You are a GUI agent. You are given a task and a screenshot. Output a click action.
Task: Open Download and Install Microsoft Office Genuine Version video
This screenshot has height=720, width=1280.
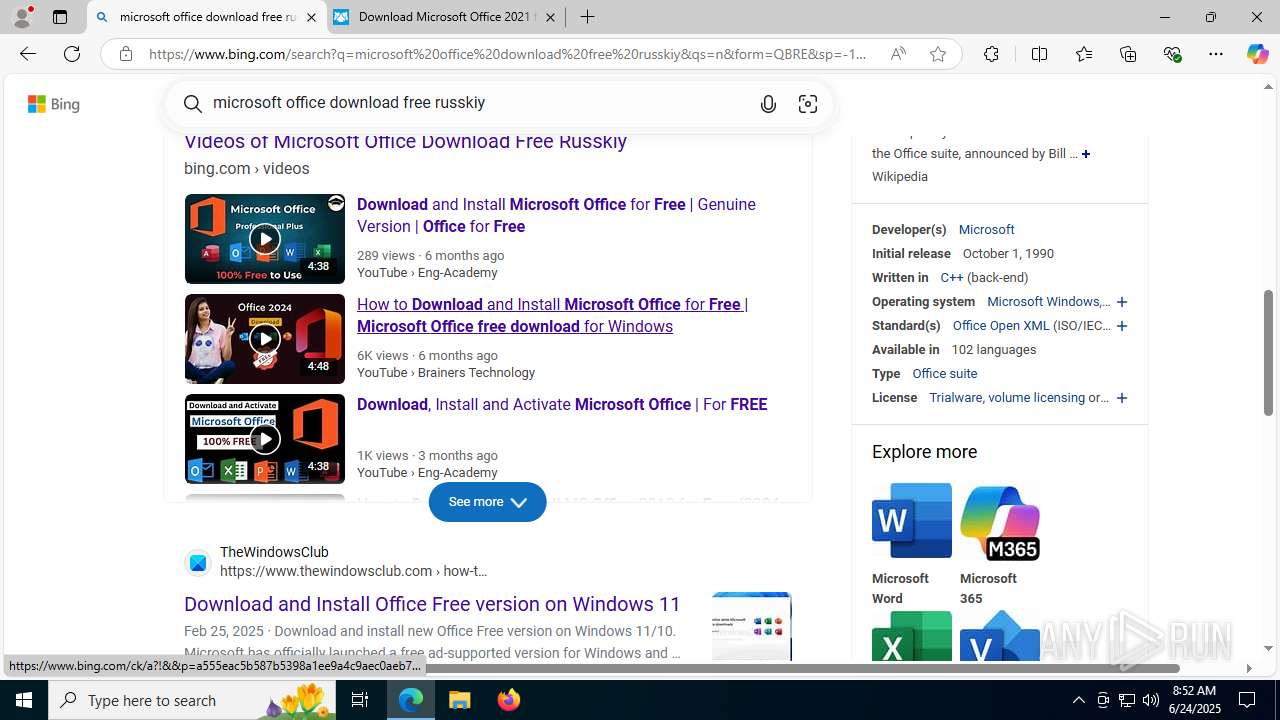pyautogui.click(x=556, y=215)
